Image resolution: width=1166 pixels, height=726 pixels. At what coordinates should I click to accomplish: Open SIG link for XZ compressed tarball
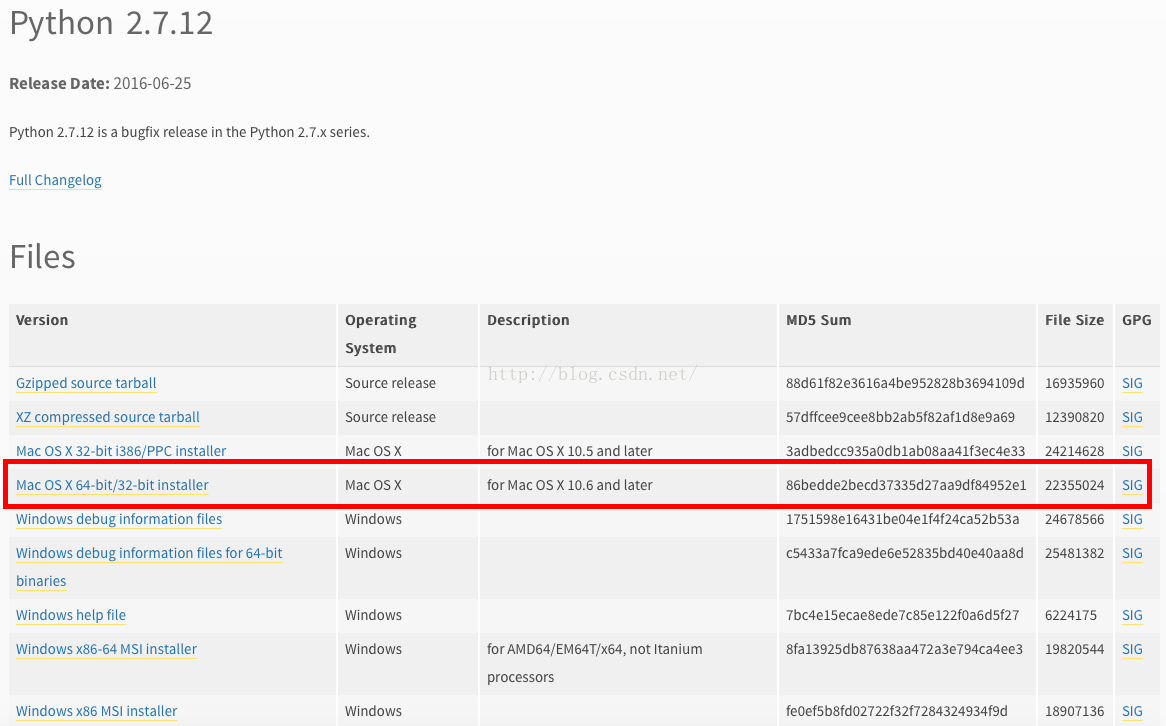(x=1132, y=417)
